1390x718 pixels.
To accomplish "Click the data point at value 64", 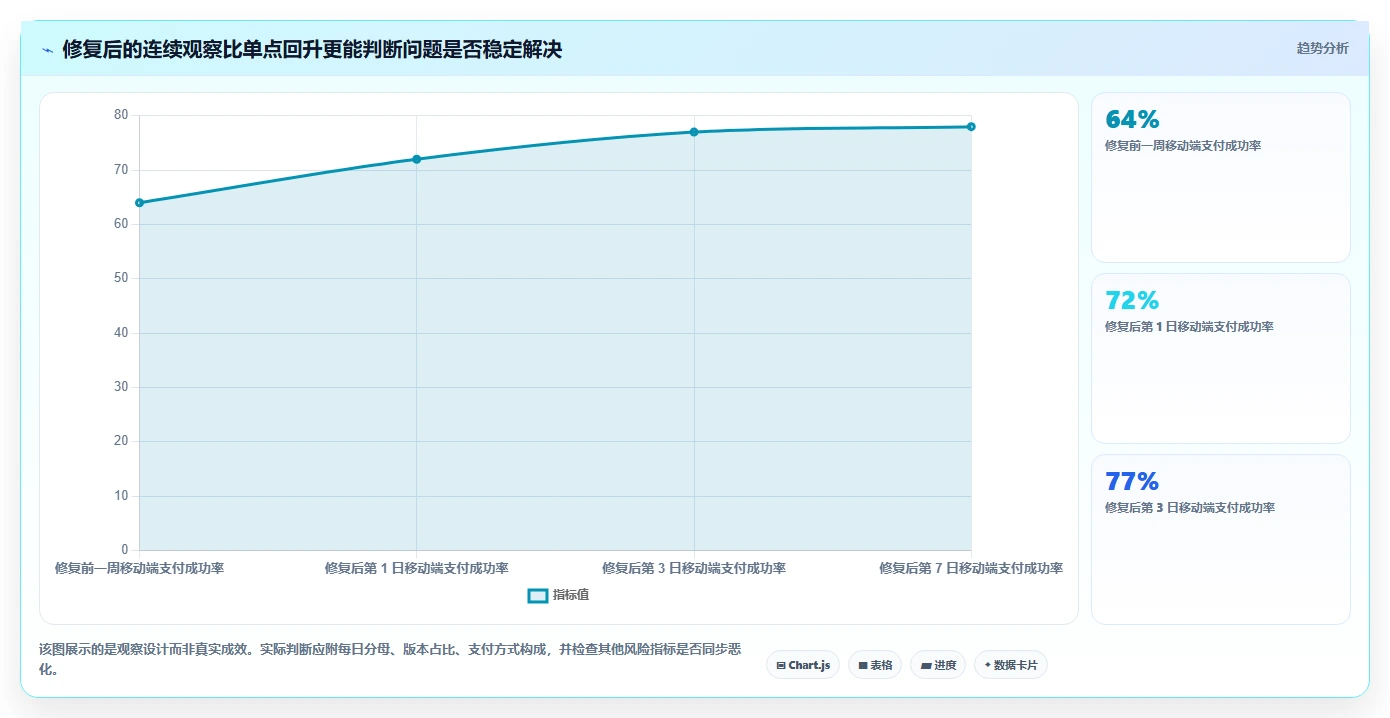I will pyautogui.click(x=139, y=203).
